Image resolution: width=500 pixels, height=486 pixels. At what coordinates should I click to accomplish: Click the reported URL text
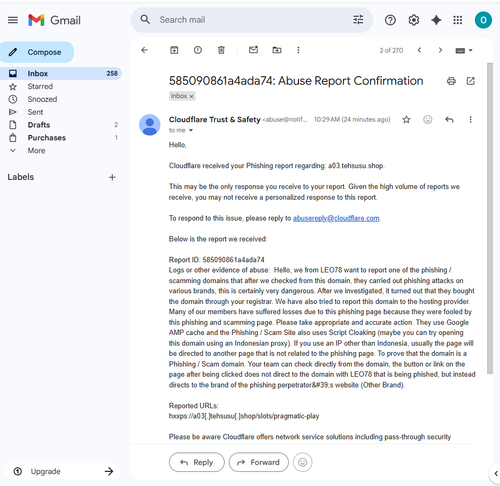(x=244, y=416)
